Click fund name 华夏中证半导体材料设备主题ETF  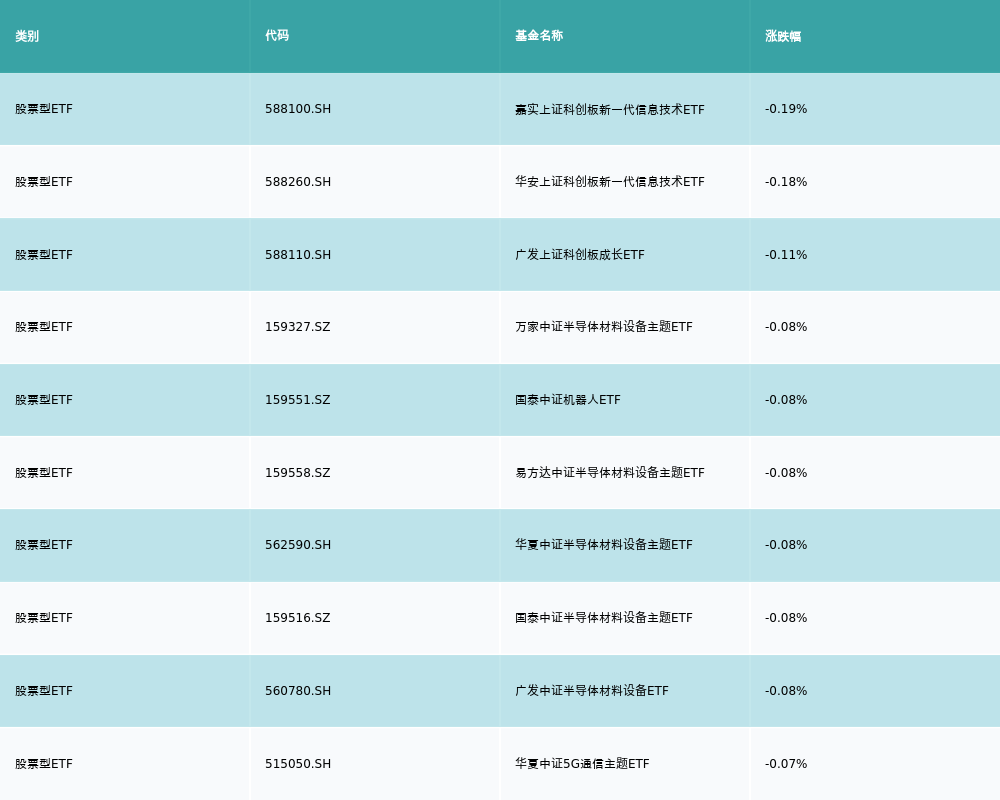(x=604, y=545)
